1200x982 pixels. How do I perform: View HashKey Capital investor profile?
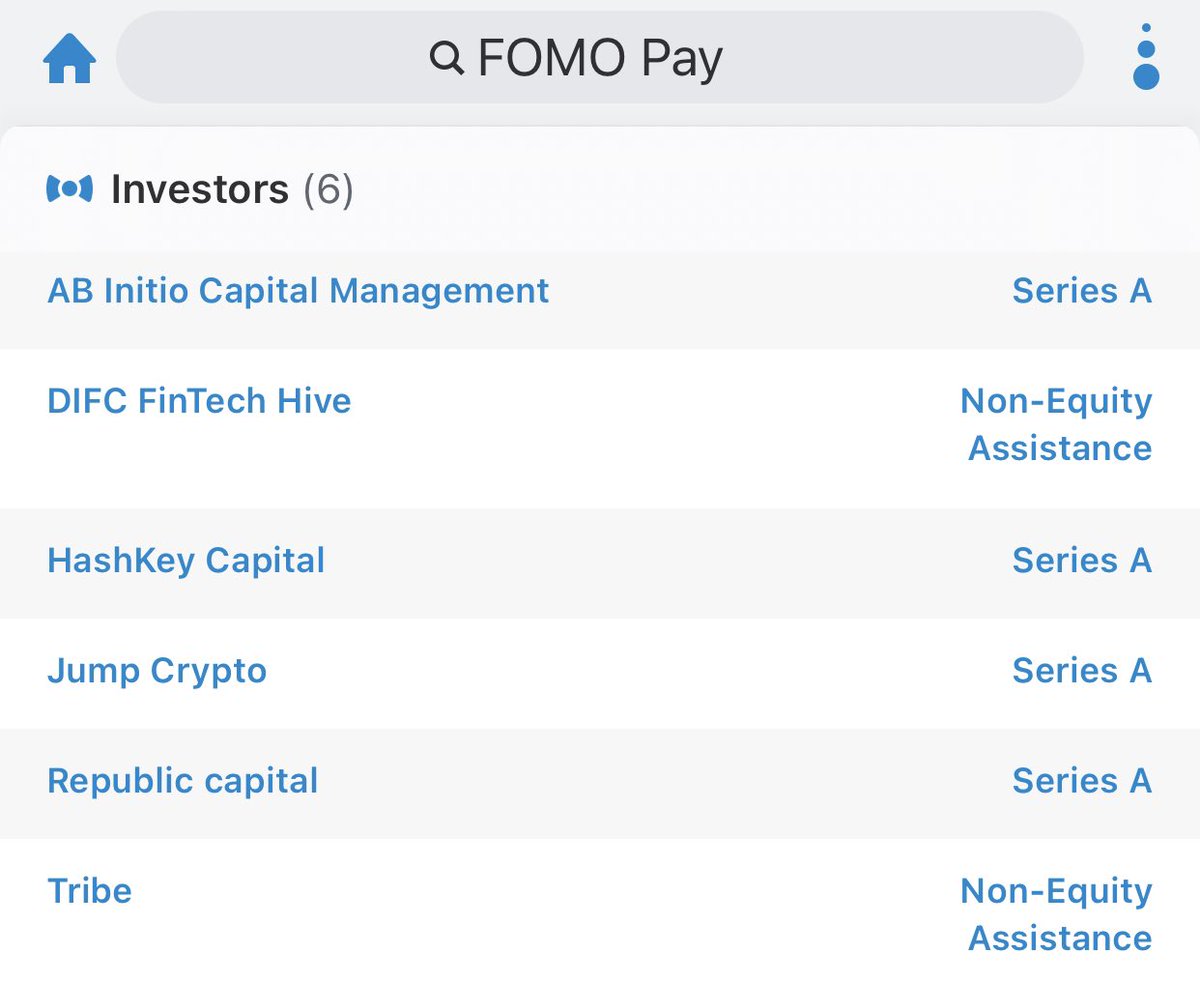[x=186, y=561]
